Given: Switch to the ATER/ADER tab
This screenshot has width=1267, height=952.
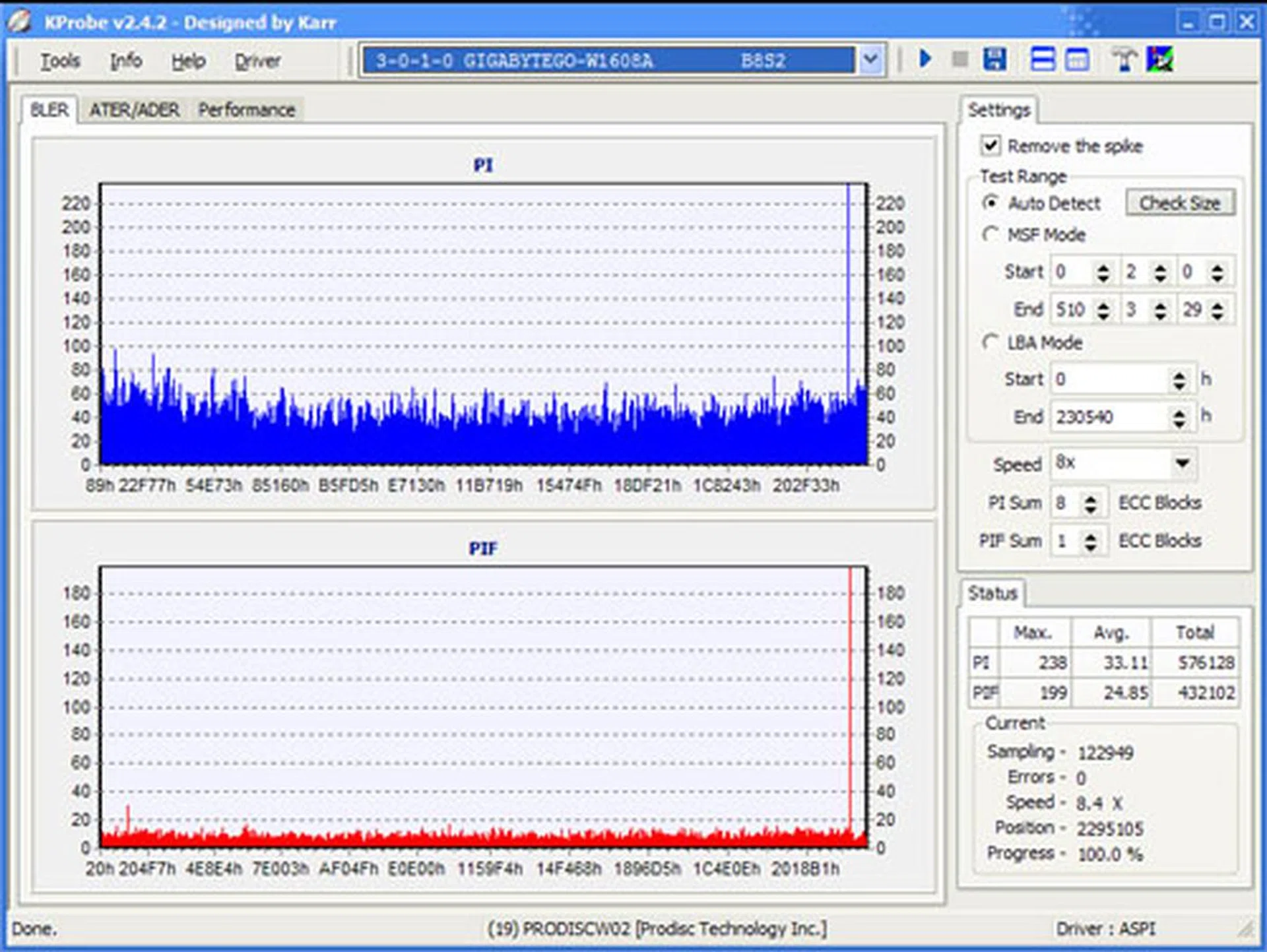Looking at the screenshot, I should [x=134, y=110].
